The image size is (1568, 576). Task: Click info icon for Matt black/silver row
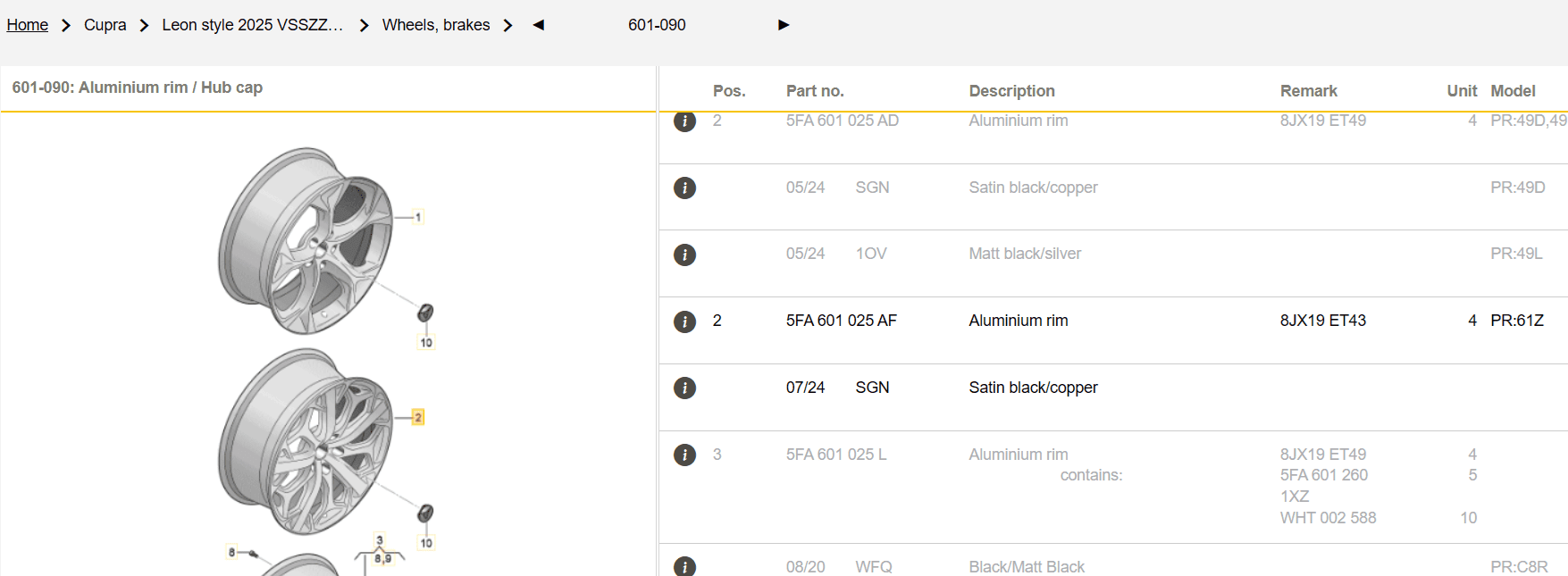(x=684, y=255)
